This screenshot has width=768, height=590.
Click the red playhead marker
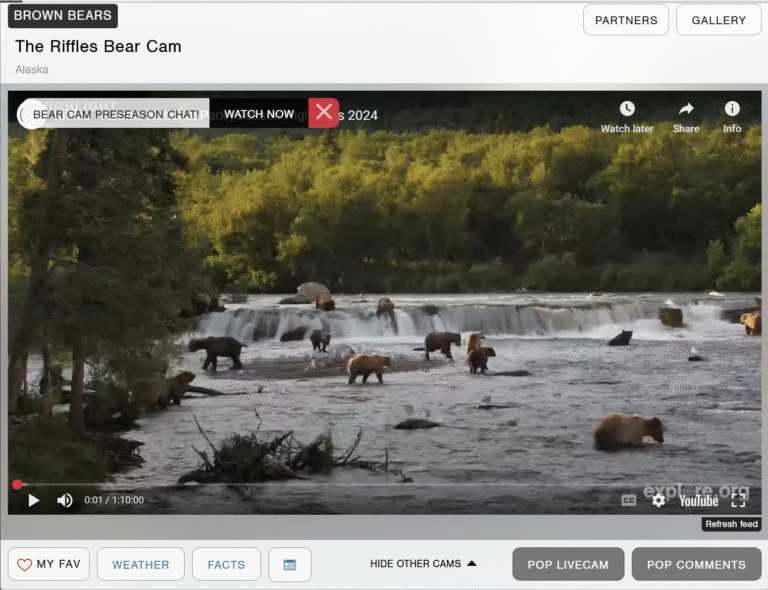coord(17,484)
